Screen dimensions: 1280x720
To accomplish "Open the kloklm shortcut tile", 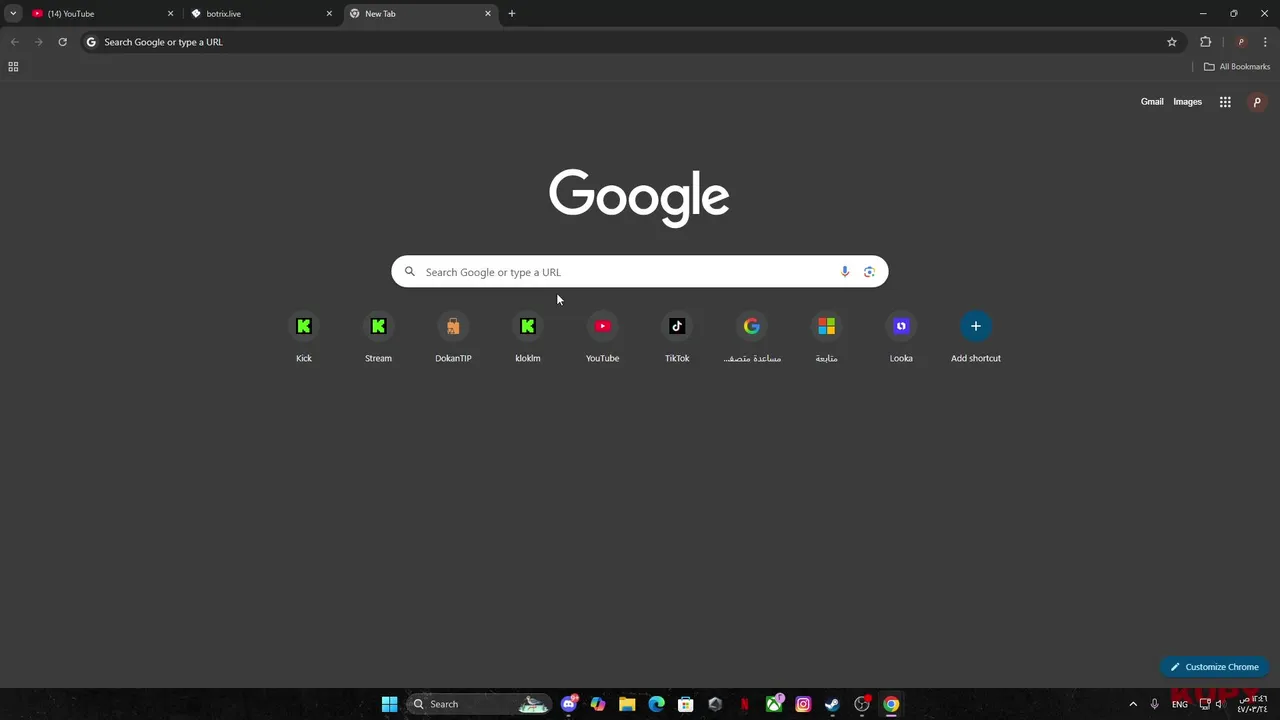I will point(528,338).
